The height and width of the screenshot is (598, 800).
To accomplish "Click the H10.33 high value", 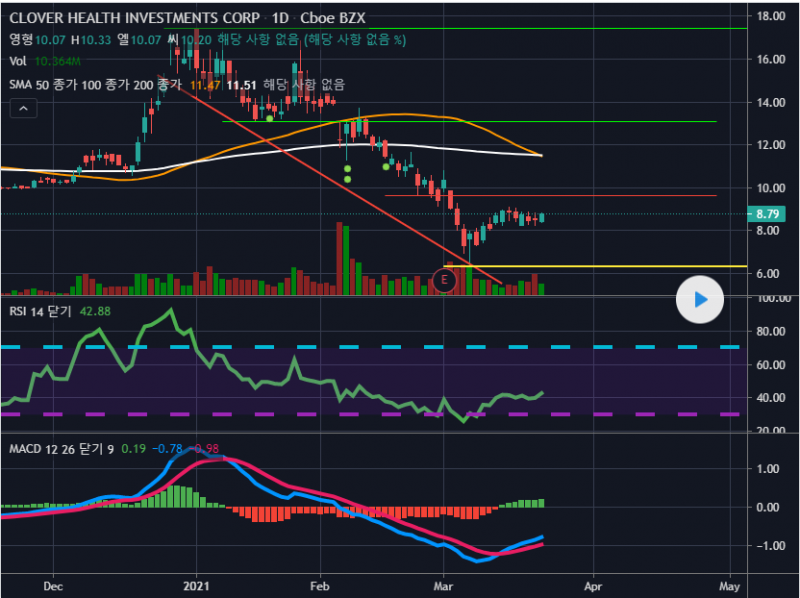I will [91, 40].
